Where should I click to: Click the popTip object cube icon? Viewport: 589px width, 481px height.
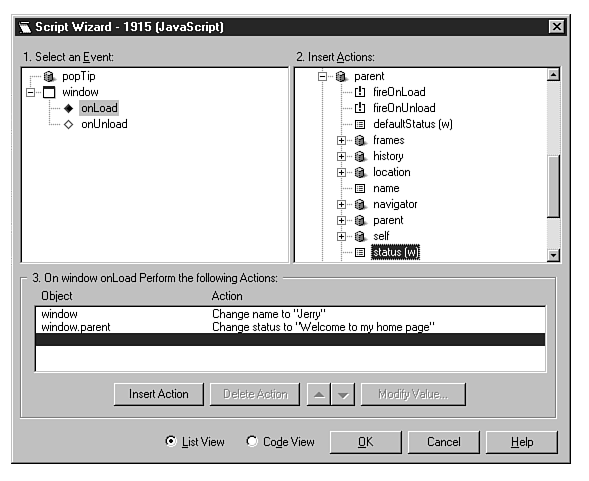[48, 76]
